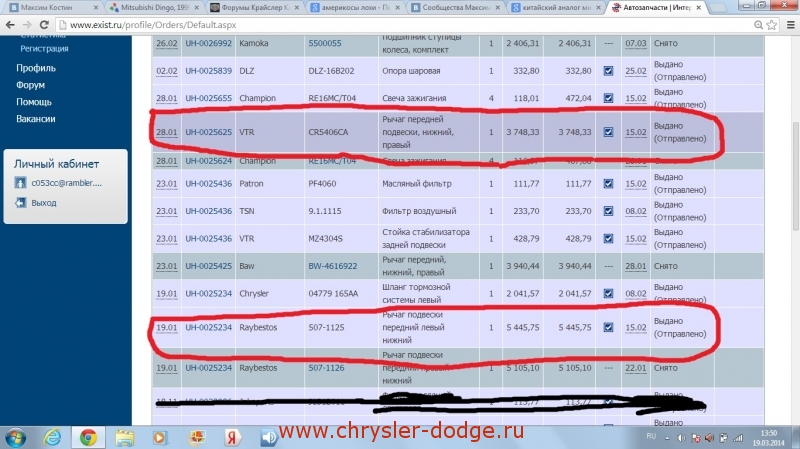Image resolution: width=800 pixels, height=449 pixels.
Task: Click the magnifier zoom icon in address bar
Action: 759,24
